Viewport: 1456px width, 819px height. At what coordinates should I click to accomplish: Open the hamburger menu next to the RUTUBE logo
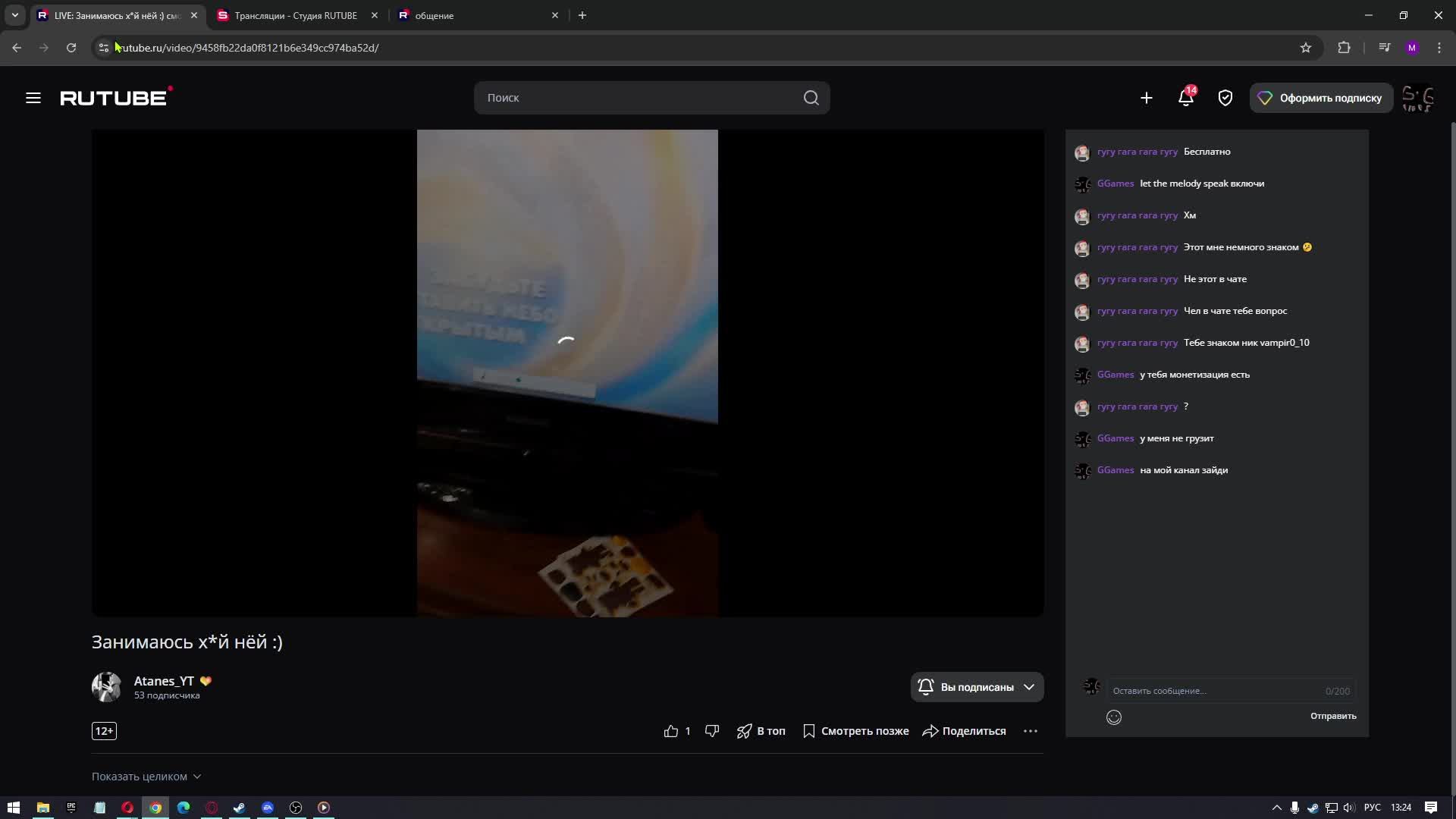tap(33, 98)
